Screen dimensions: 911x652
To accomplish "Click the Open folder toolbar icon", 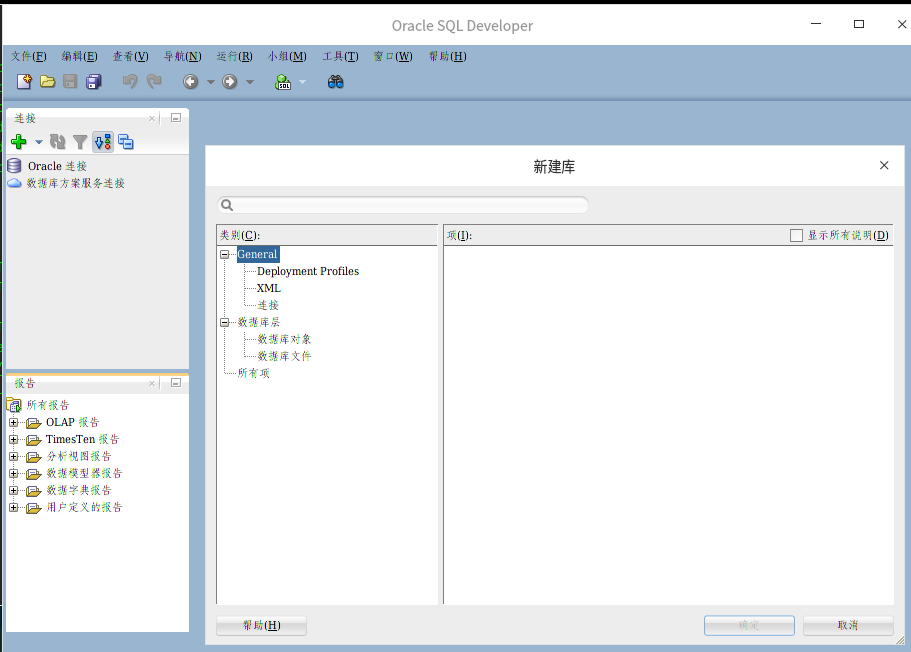I will (48, 82).
